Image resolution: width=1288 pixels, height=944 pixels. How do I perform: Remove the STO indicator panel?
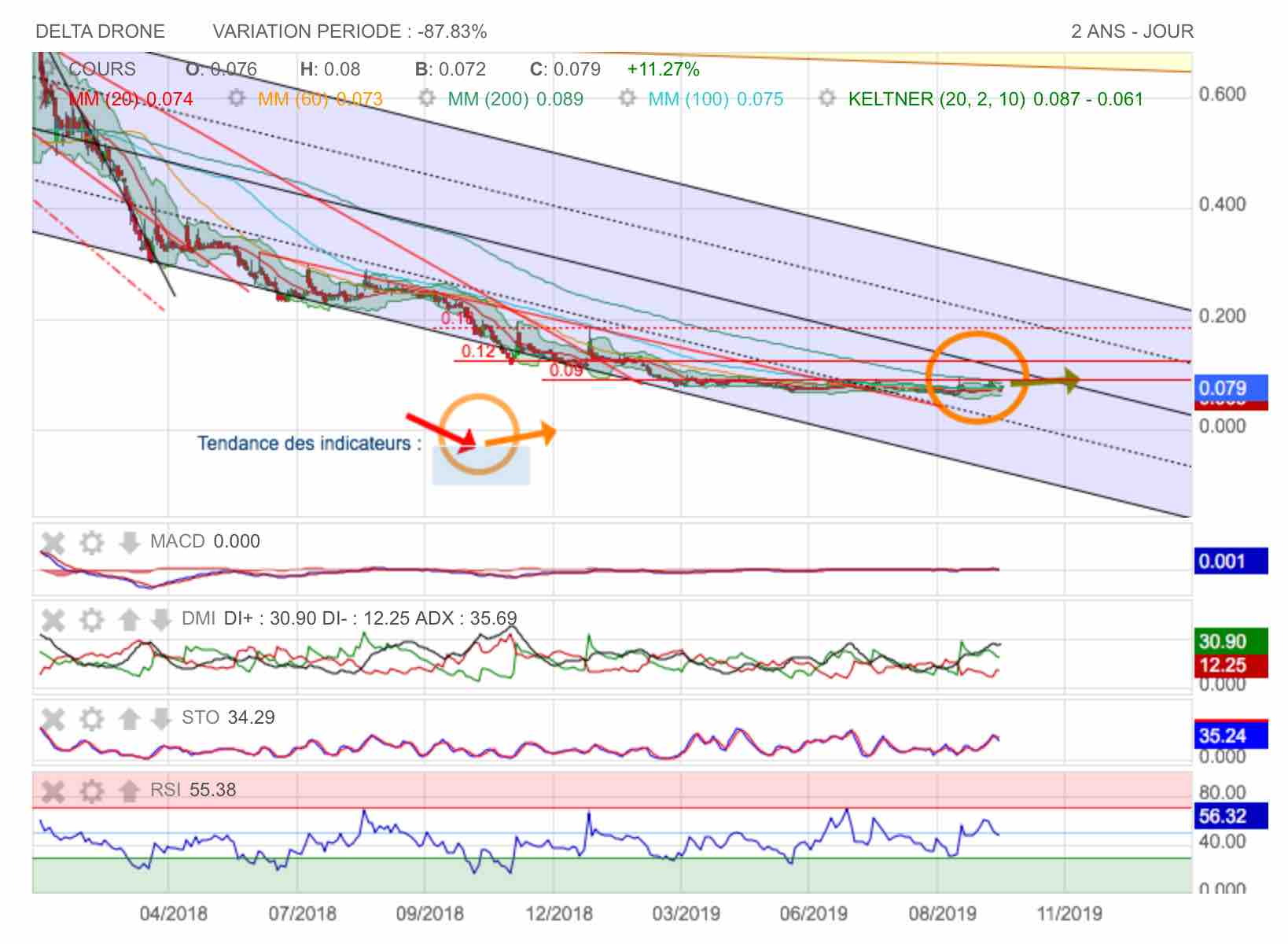53,718
